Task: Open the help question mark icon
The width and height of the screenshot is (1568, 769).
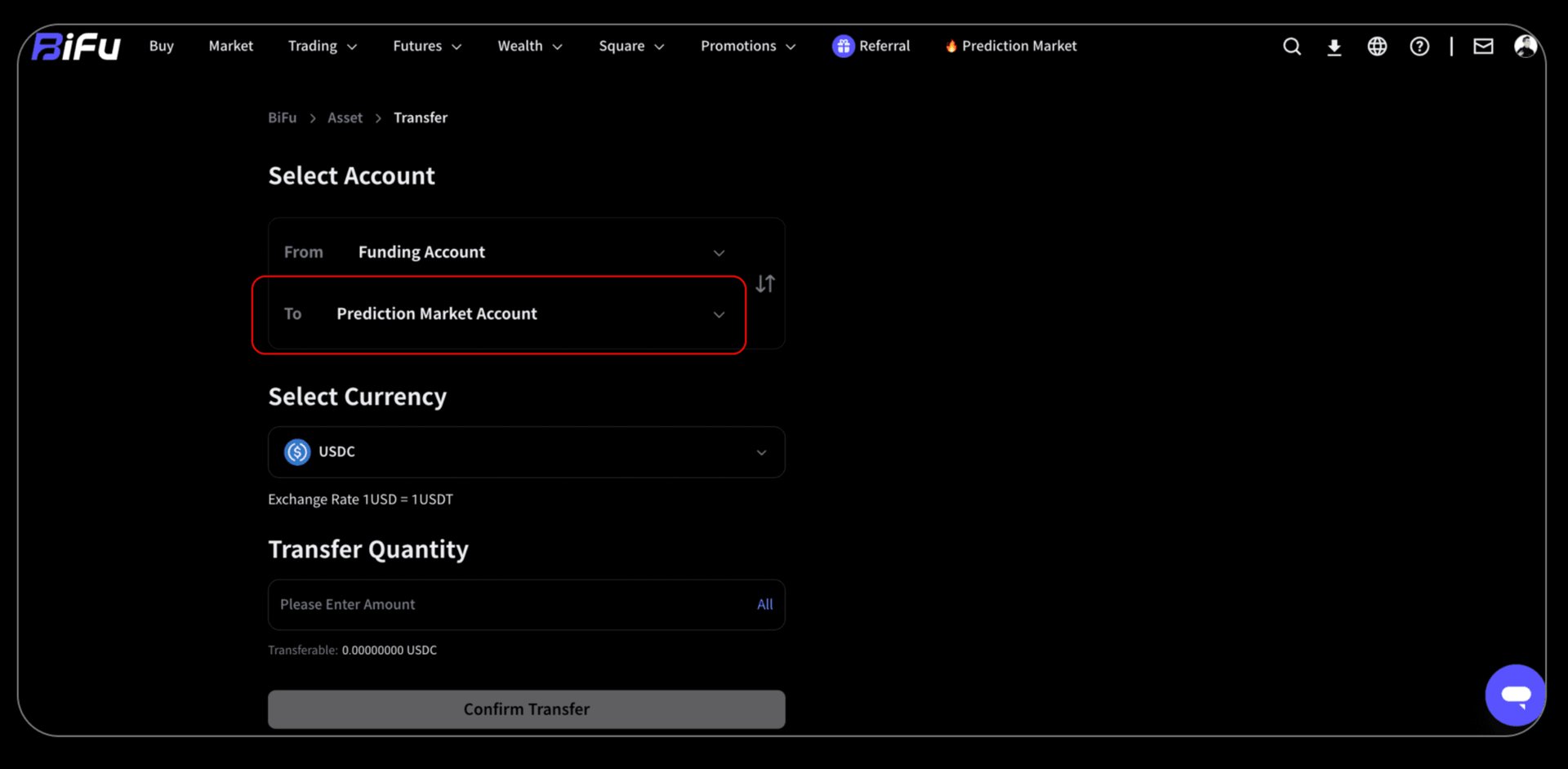Action: [x=1419, y=47]
